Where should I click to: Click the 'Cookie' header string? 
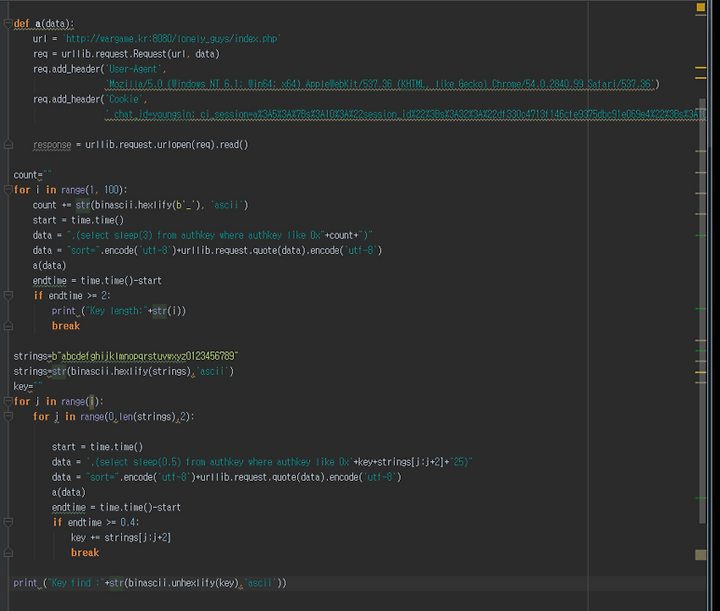pos(124,99)
